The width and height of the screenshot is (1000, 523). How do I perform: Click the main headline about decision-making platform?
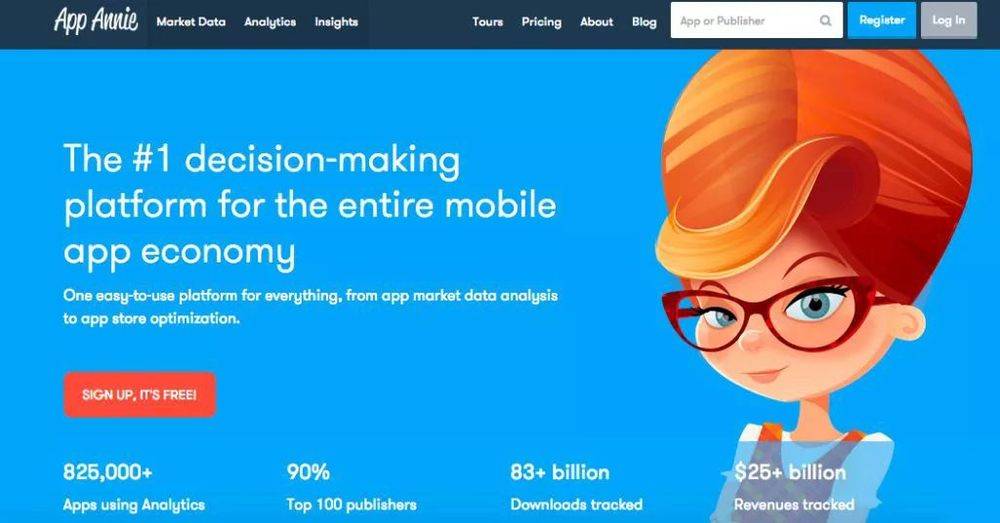click(x=310, y=205)
